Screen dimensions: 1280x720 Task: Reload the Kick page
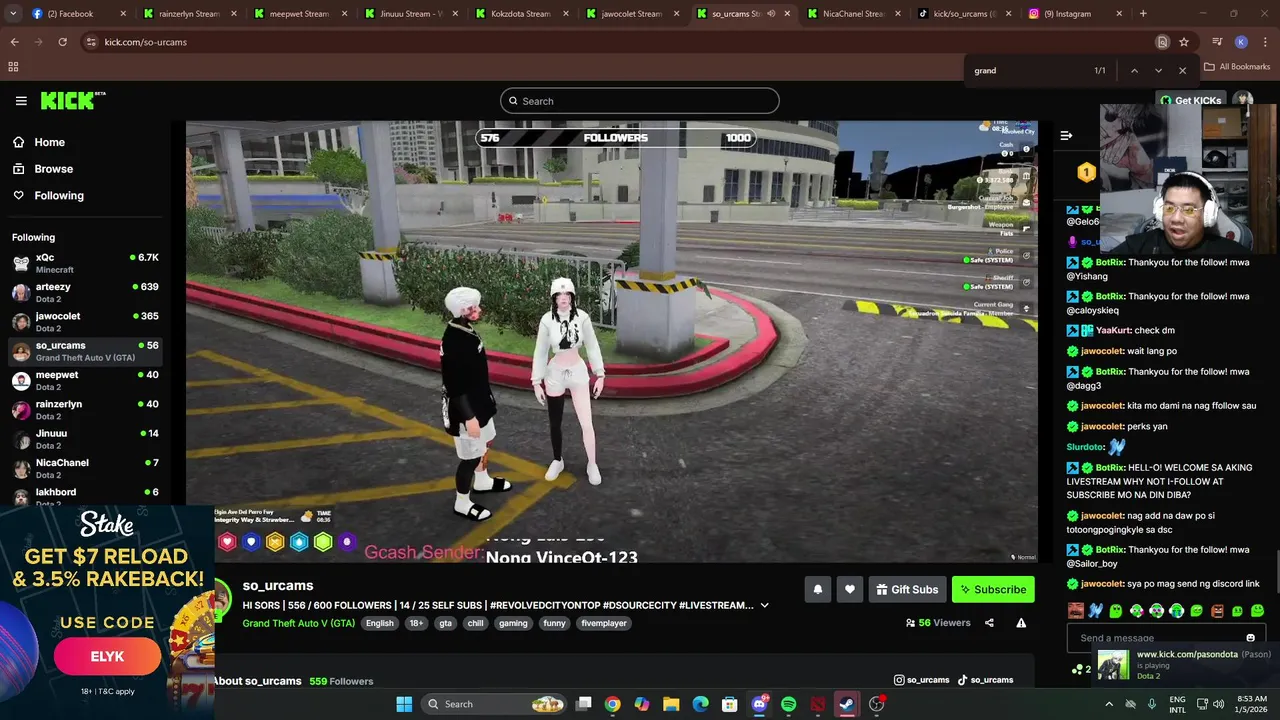(x=62, y=42)
